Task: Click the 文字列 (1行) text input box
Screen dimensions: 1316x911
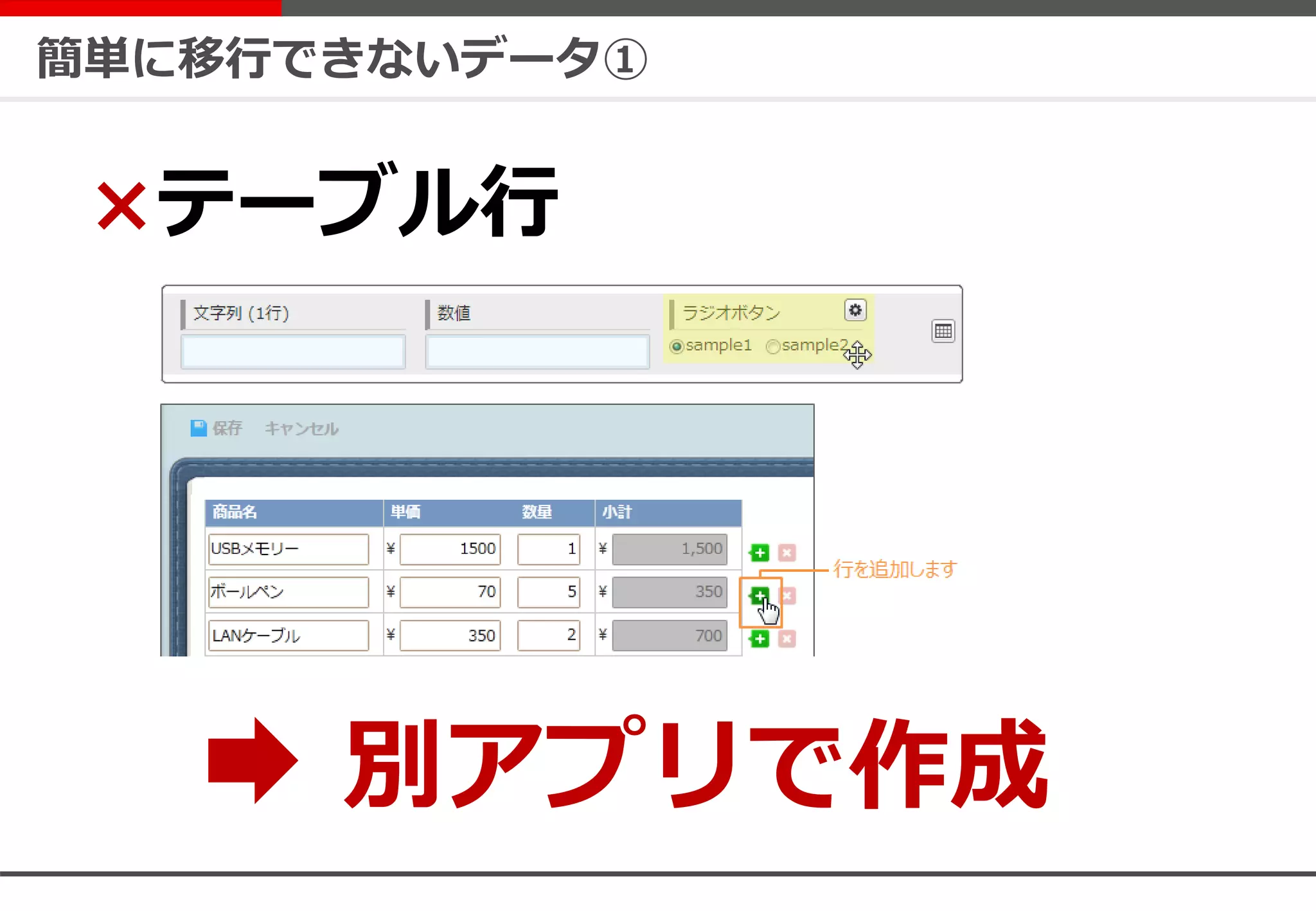Action: click(x=293, y=351)
